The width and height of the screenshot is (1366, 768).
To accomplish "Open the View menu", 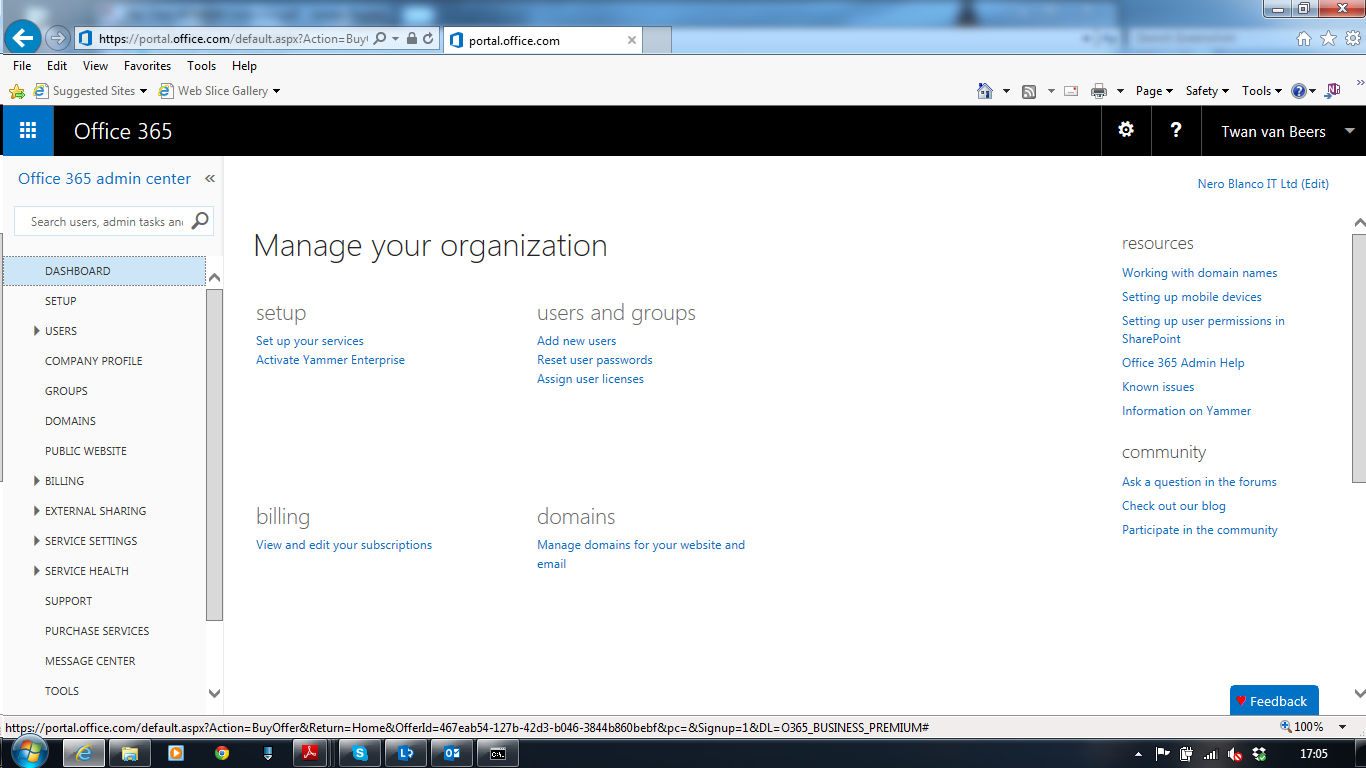I will click(x=96, y=66).
